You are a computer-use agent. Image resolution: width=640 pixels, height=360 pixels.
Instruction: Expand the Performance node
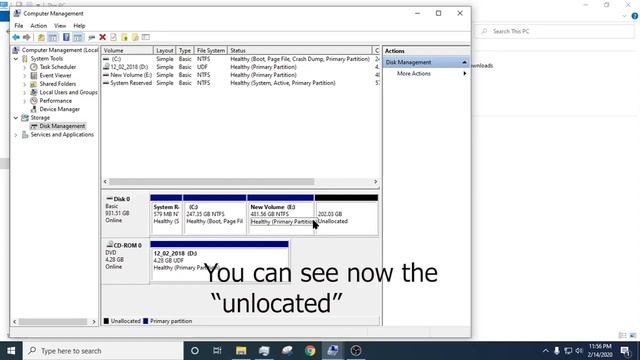click(x=24, y=101)
